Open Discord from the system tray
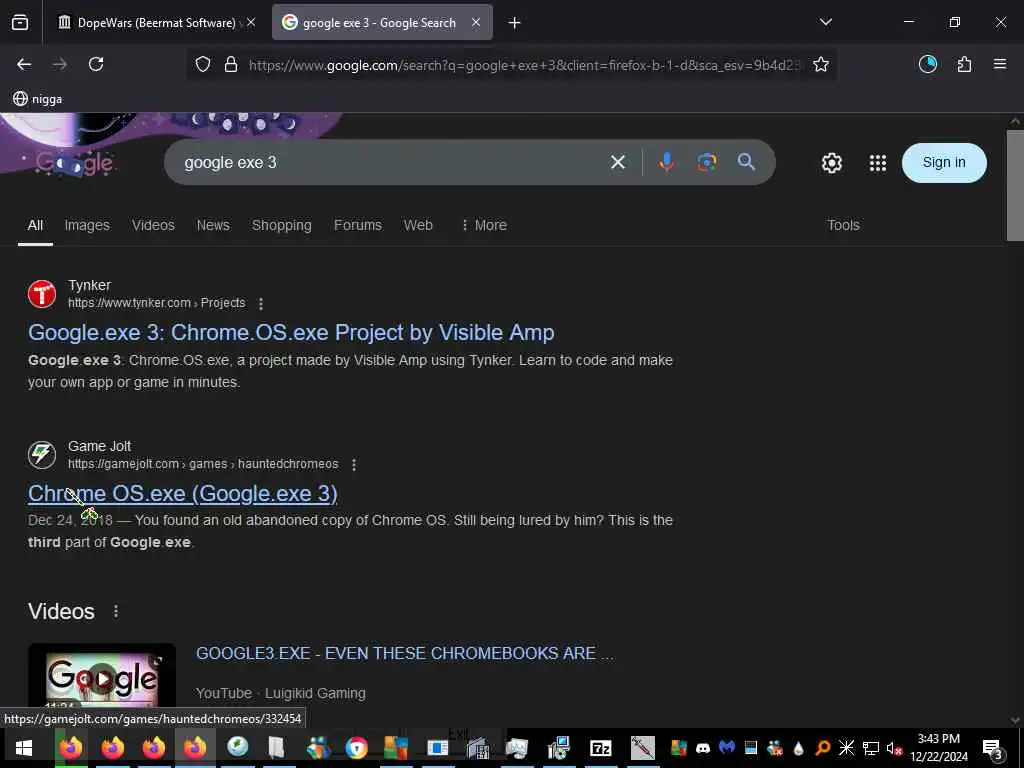 pos(703,748)
